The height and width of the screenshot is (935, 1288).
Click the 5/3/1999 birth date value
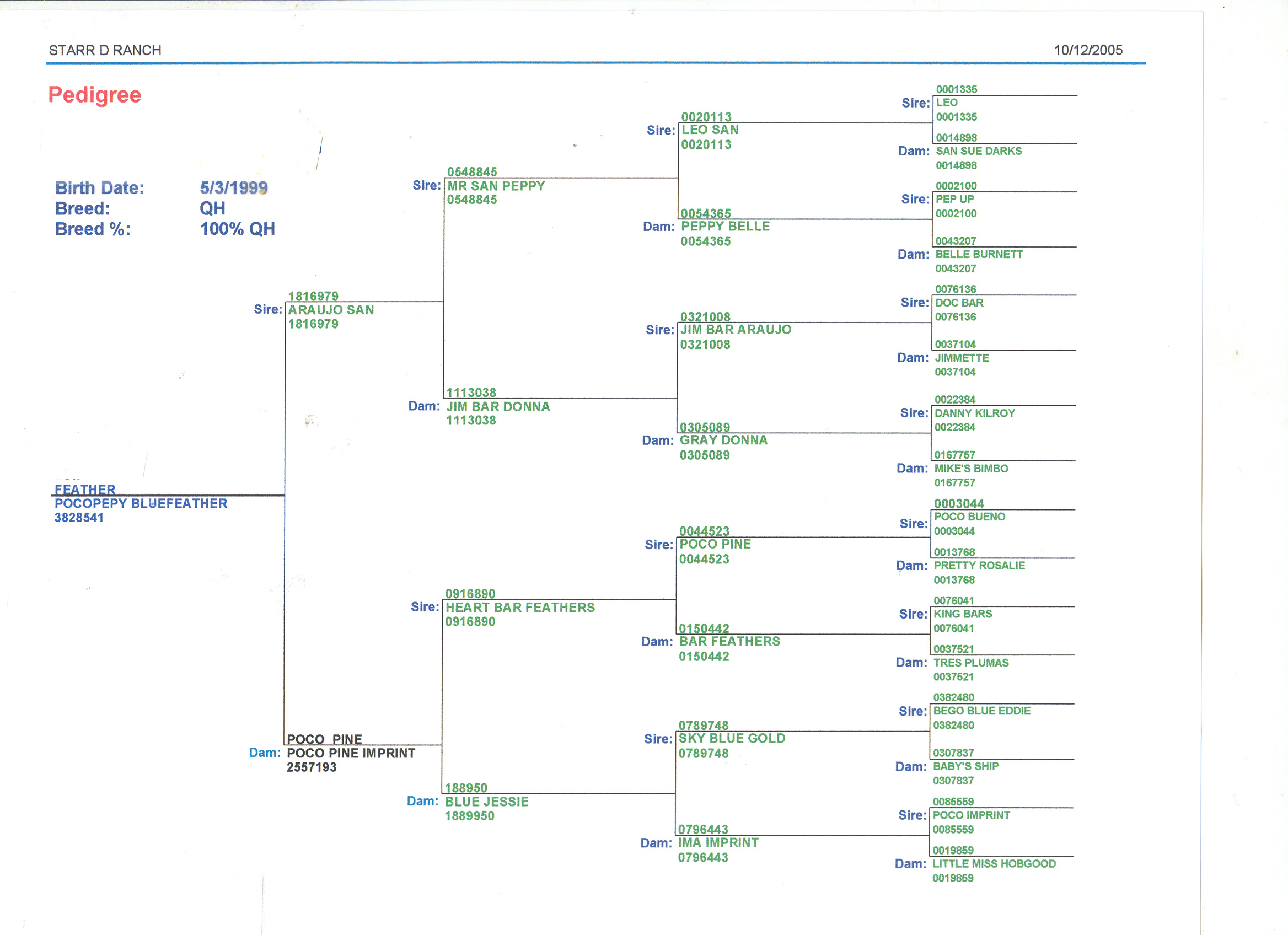pyautogui.click(x=233, y=188)
